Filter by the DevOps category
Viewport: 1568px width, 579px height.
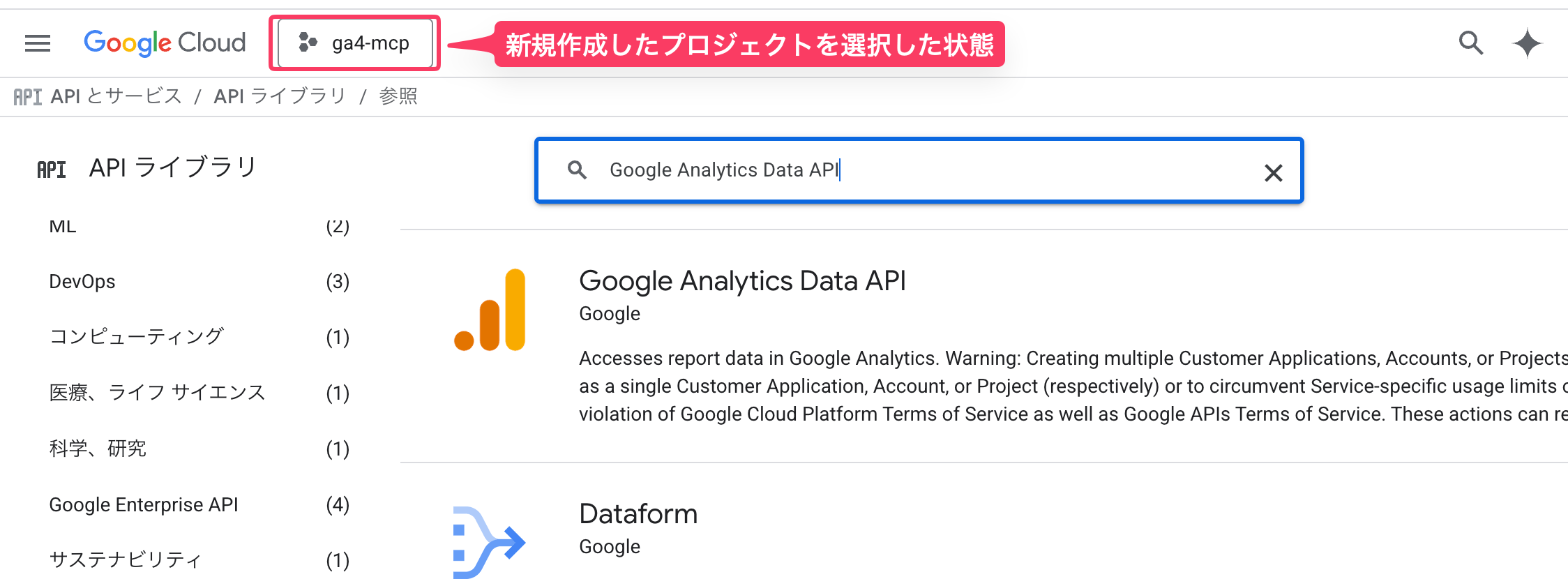(82, 281)
